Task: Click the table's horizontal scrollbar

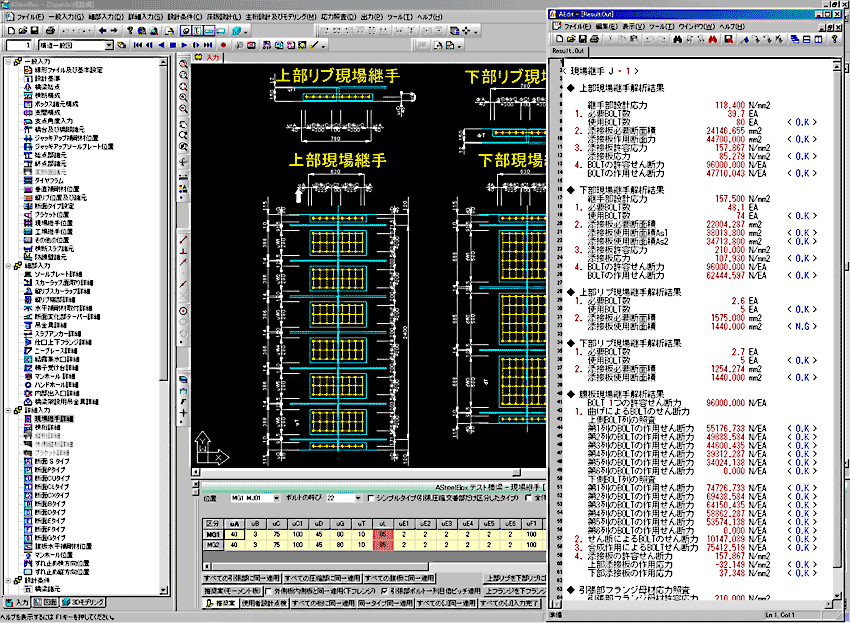Action: pyautogui.click(x=374, y=567)
